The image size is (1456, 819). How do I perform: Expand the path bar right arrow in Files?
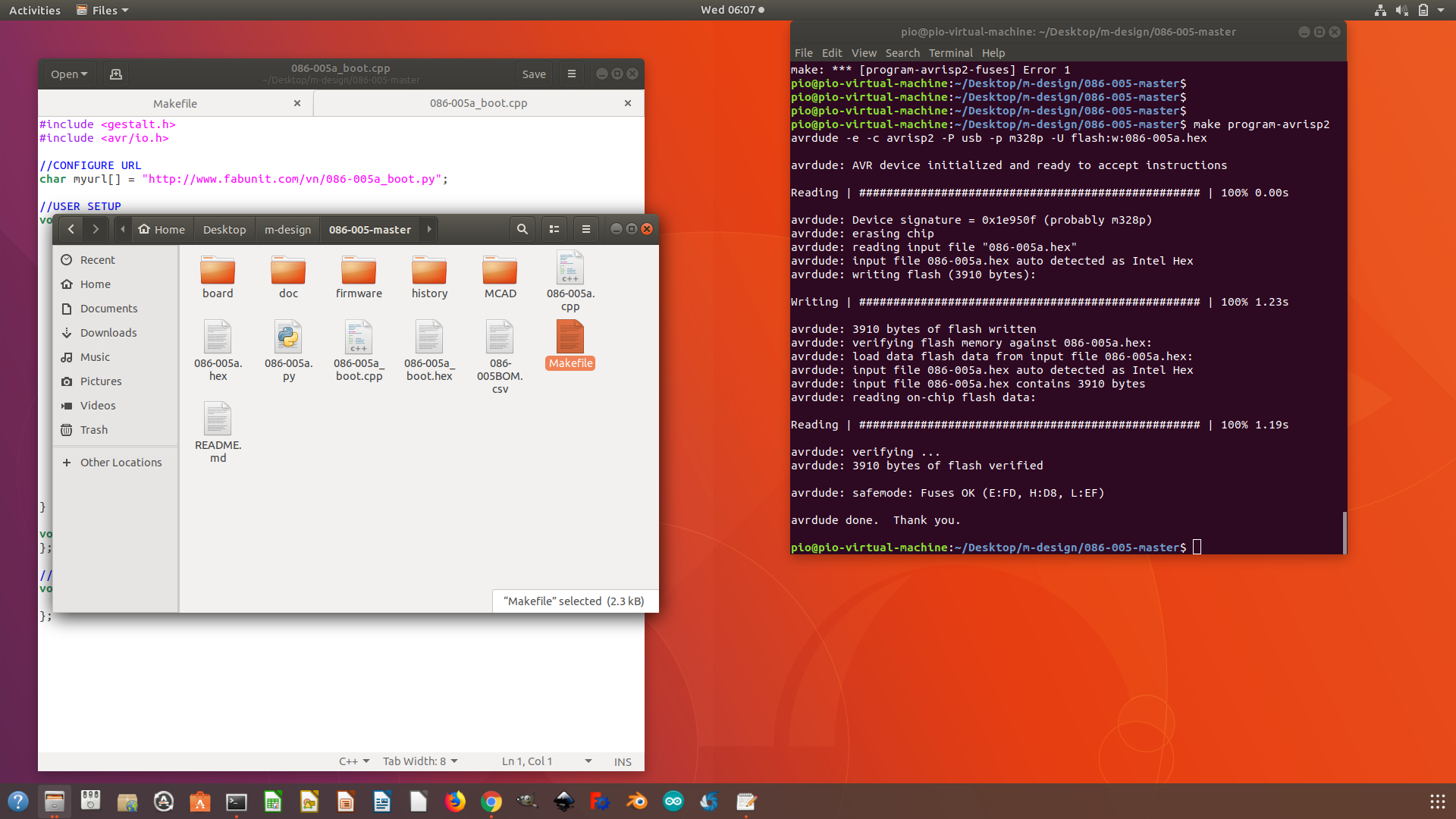tap(429, 229)
